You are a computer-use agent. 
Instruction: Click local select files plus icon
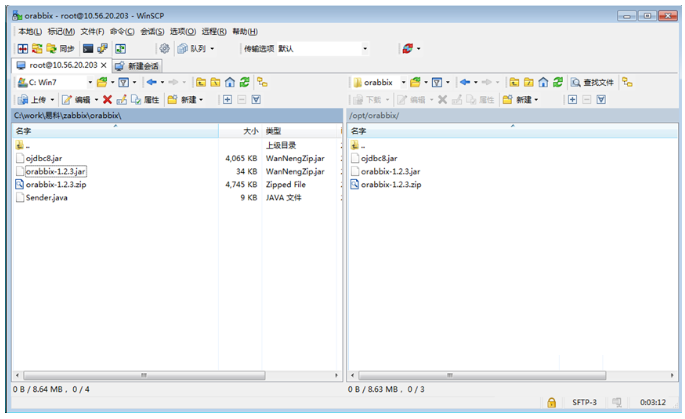click(228, 100)
